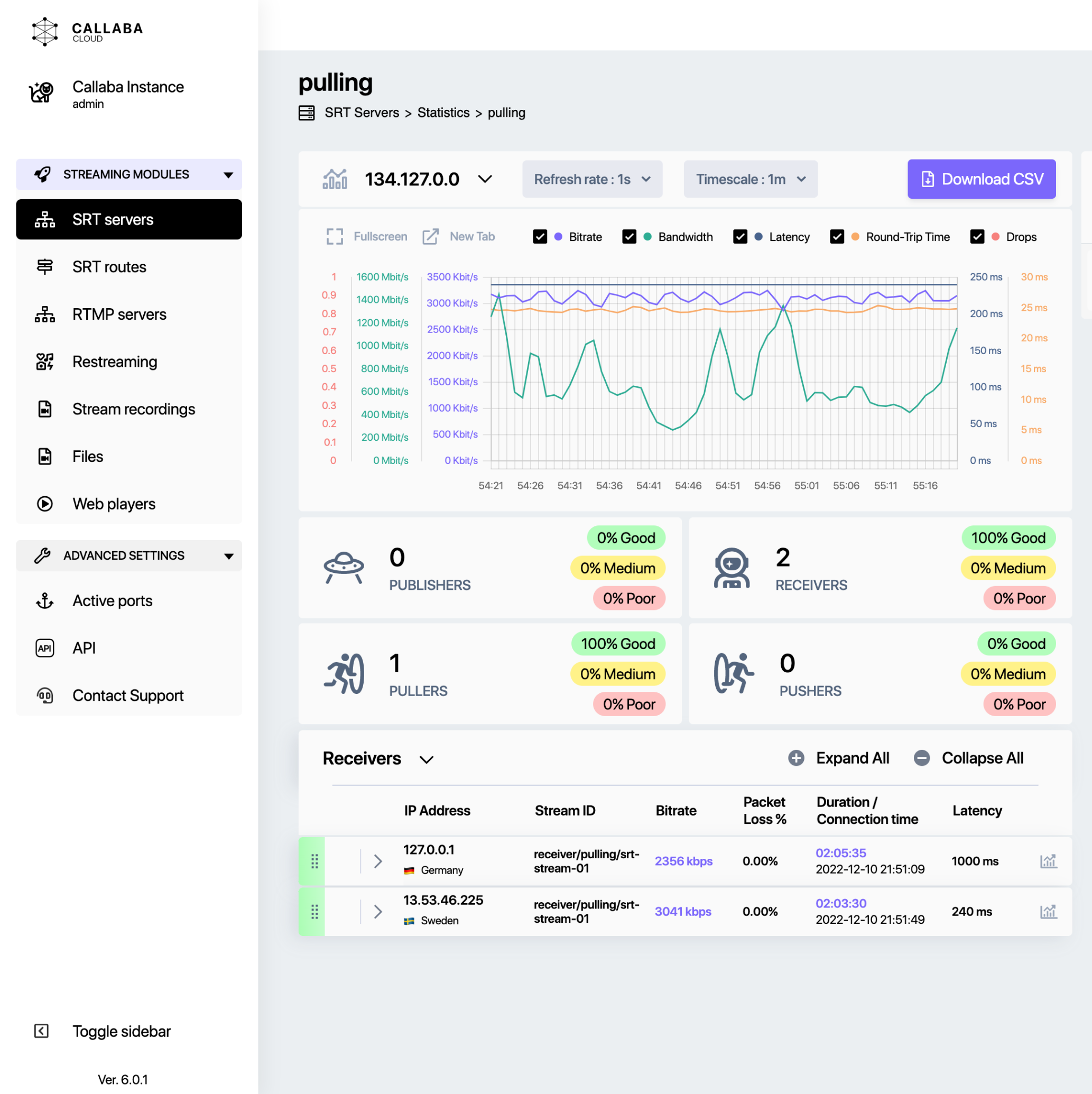Uncheck the Bandwidth series checkbox
The width and height of the screenshot is (1092, 1094).
point(630,237)
